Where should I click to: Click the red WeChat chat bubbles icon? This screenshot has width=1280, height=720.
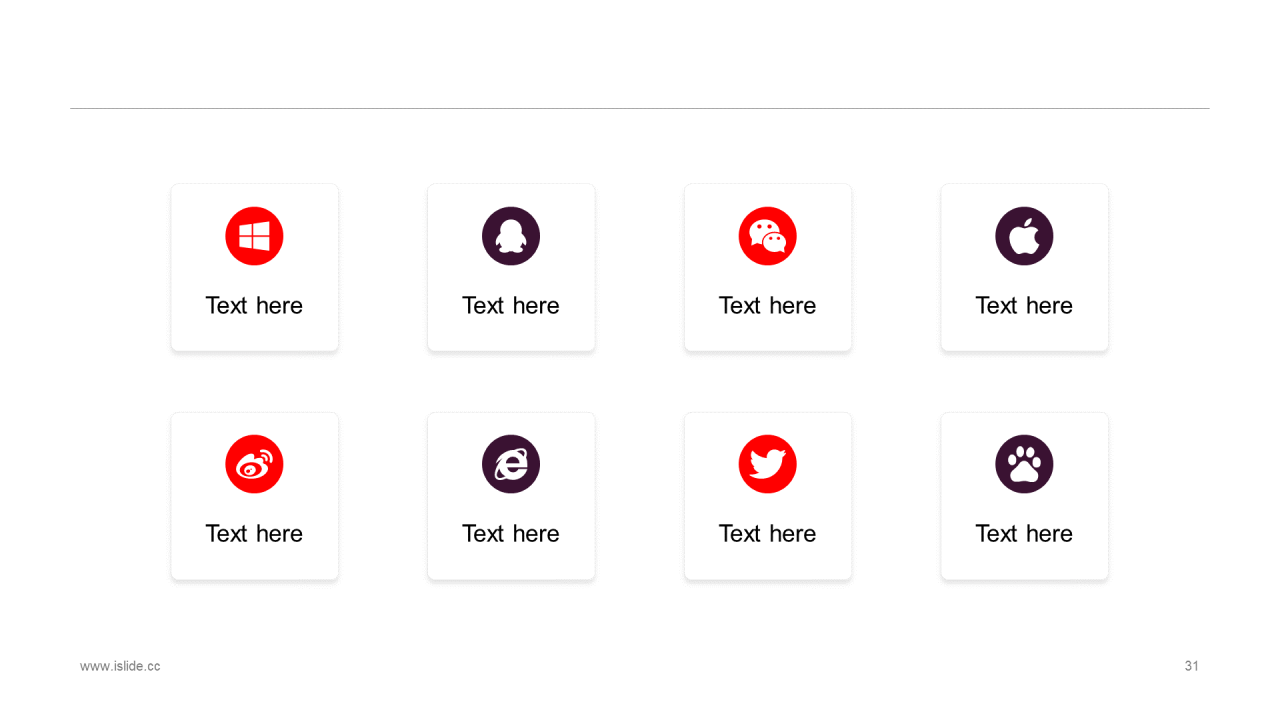click(768, 236)
